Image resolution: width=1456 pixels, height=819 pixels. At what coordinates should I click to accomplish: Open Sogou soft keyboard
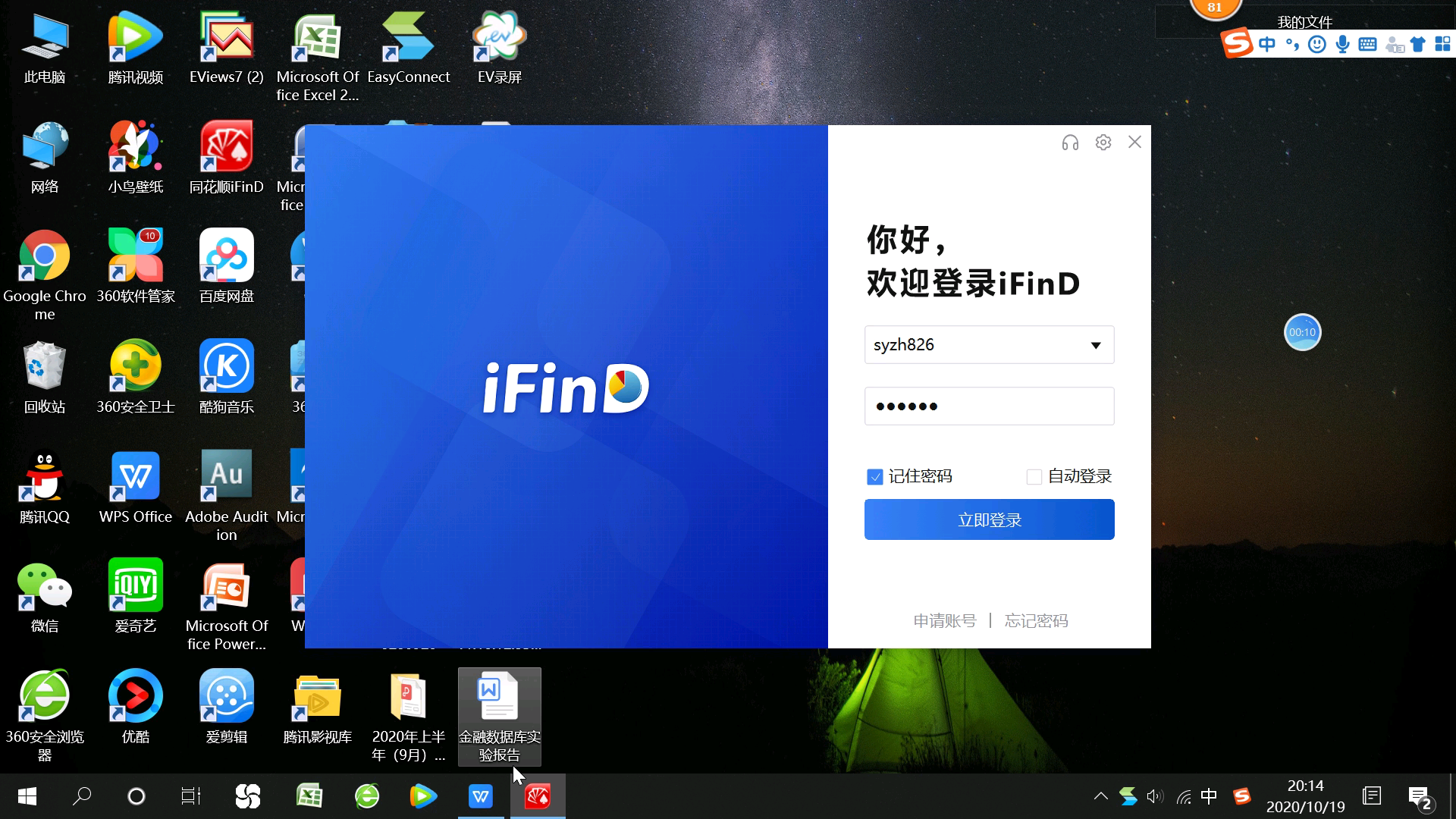[x=1367, y=44]
